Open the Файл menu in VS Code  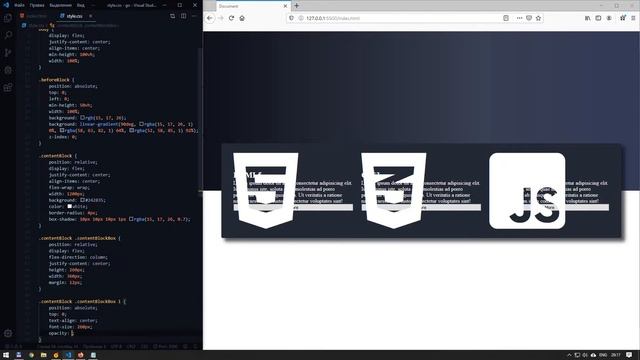click(x=19, y=5)
